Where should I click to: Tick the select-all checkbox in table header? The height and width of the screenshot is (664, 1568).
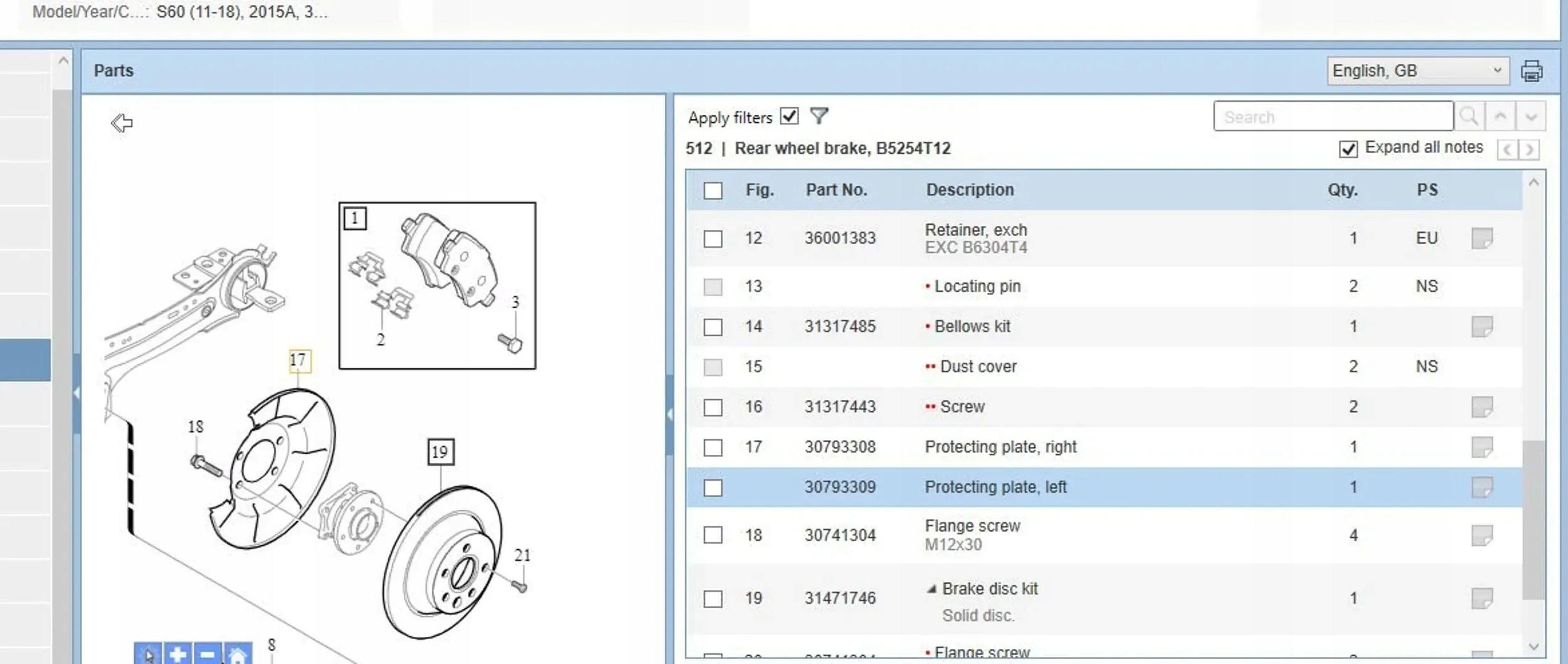[713, 190]
